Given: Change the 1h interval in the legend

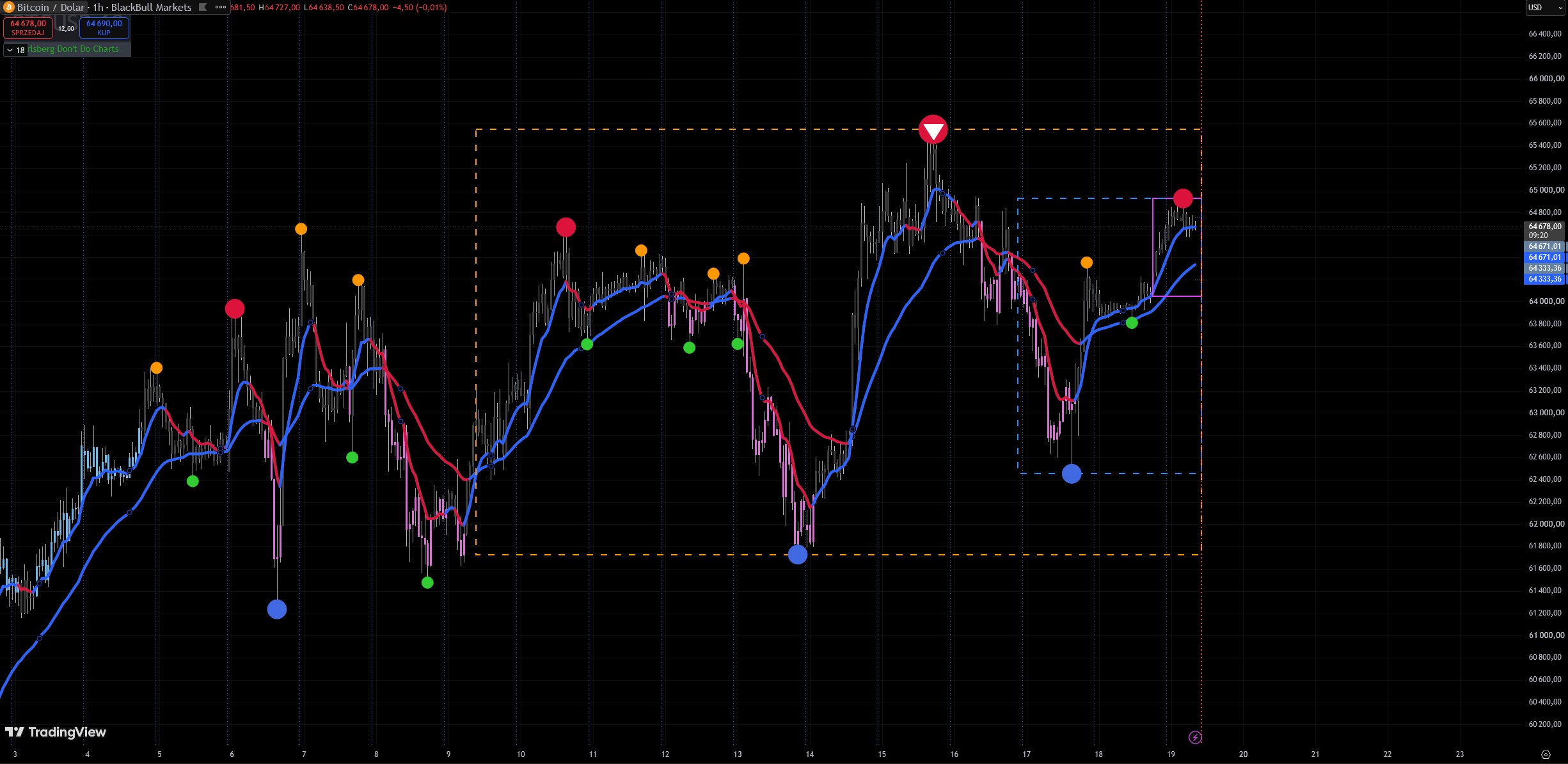Looking at the screenshot, I should pos(98,8).
